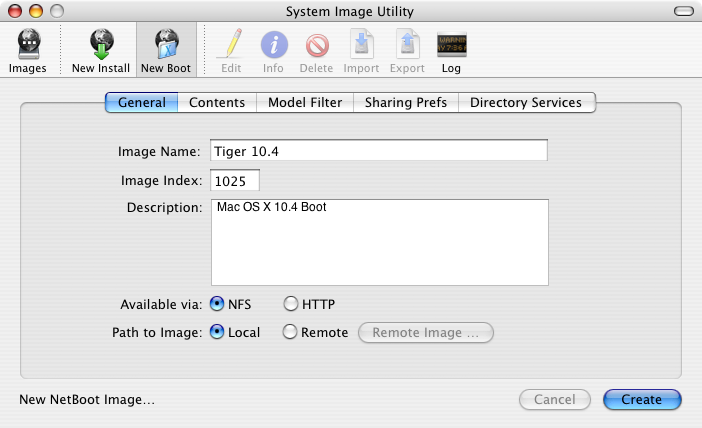The height and width of the screenshot is (428, 702).
Task: Click the 'Path to Image:' label
Action: pos(157,333)
